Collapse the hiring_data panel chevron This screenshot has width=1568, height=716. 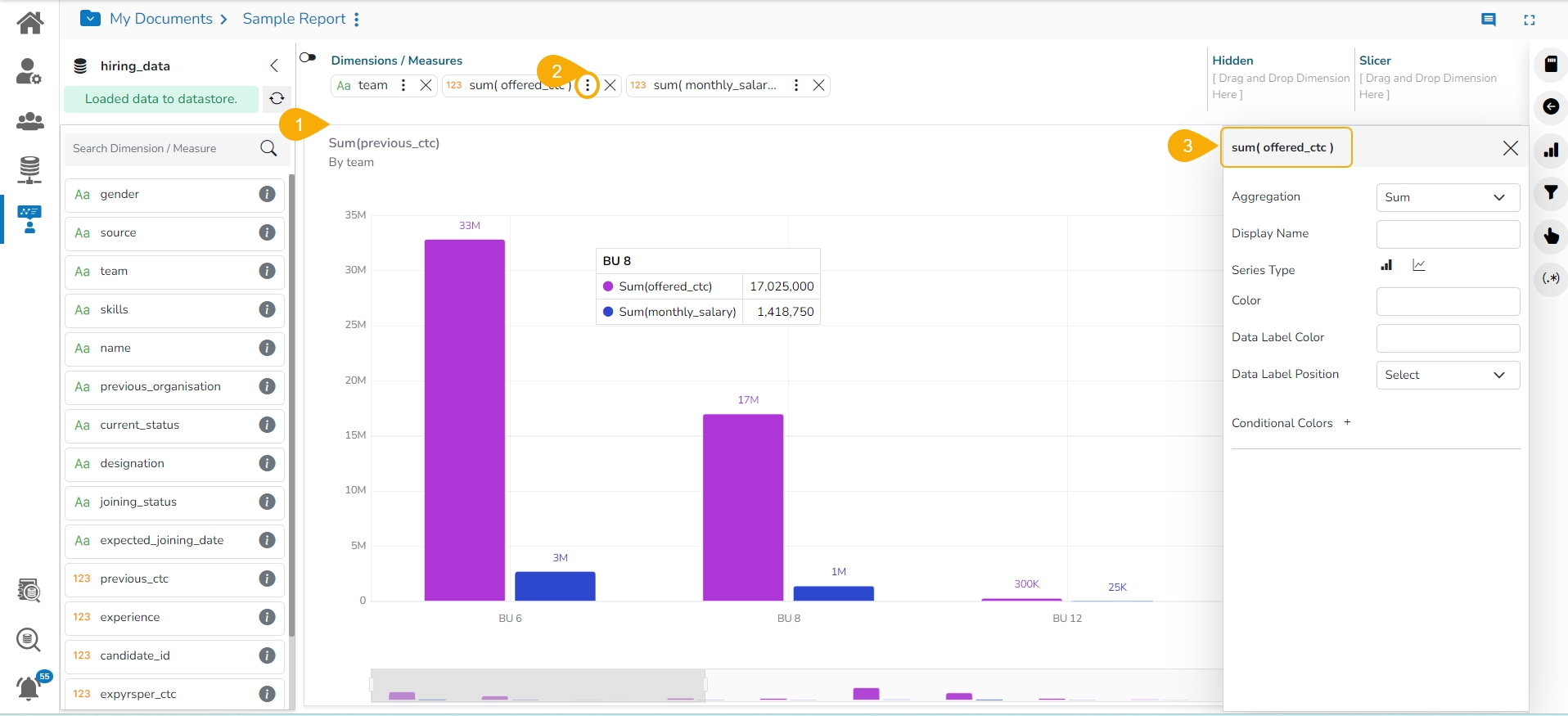274,65
